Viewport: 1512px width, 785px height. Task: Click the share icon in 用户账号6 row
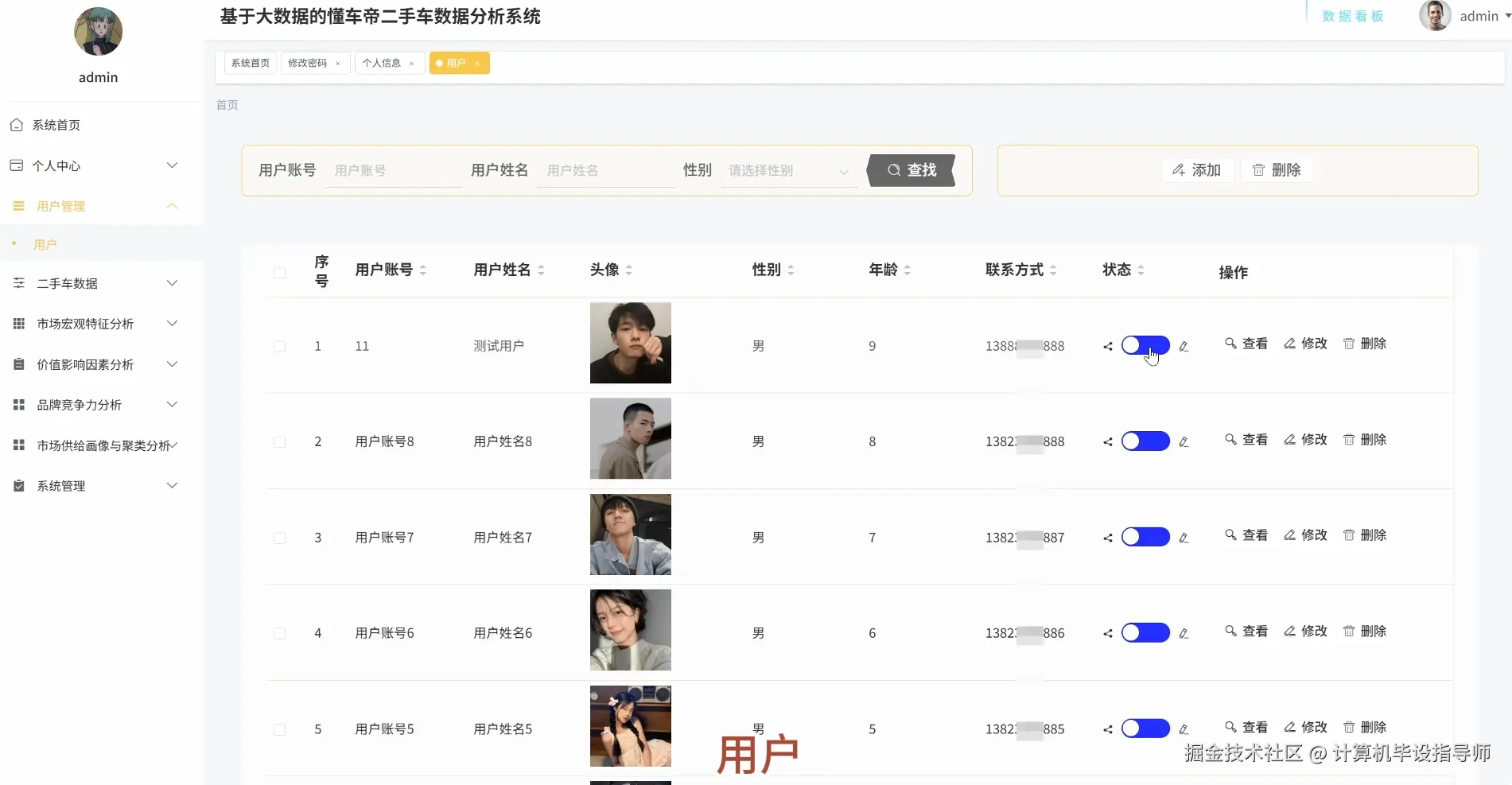tap(1108, 634)
